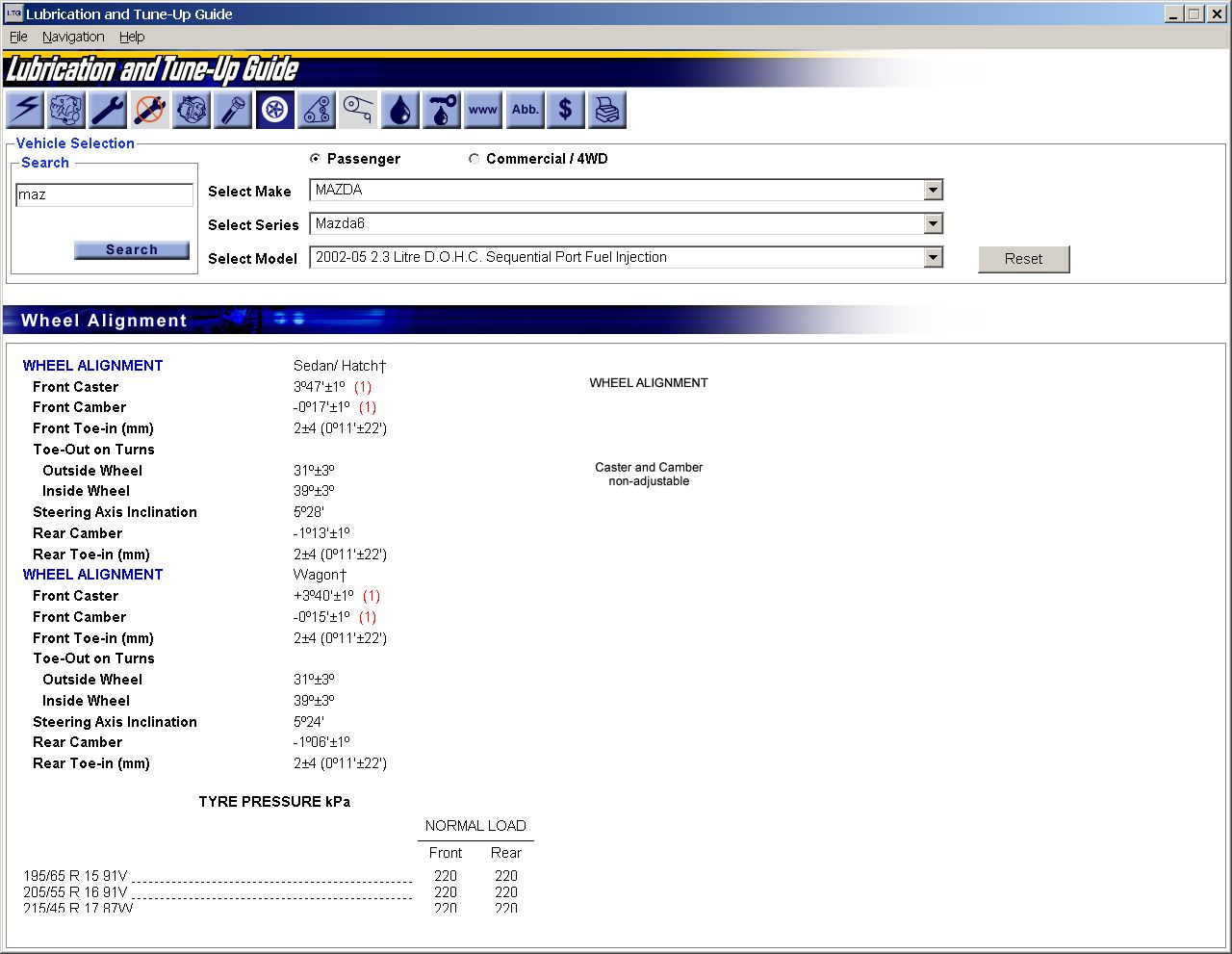The width and height of the screenshot is (1232, 954).
Task: Click the Mazda6 series field text
Action: coord(340,223)
